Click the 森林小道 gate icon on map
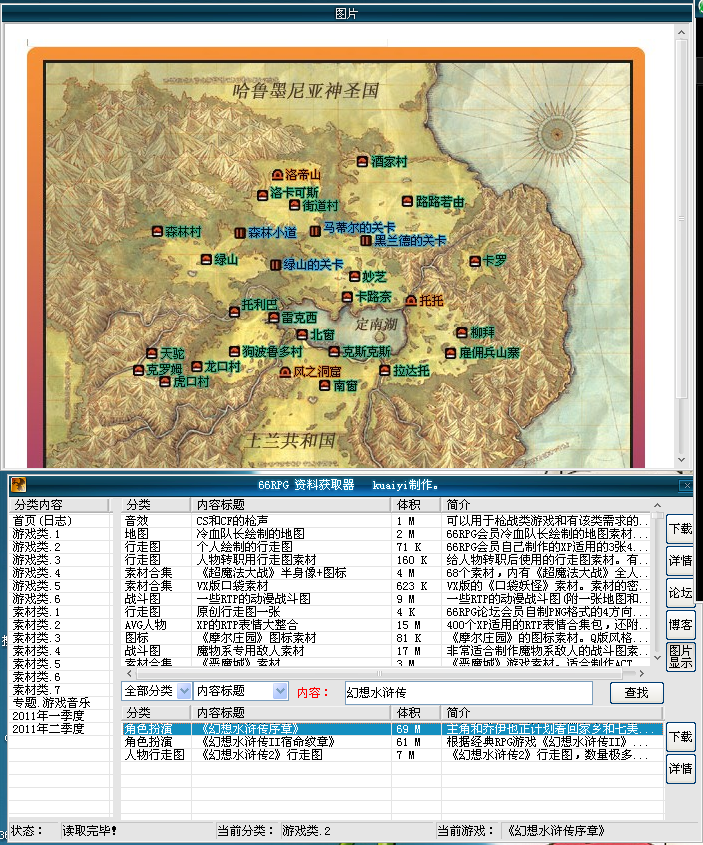Viewport: 703px width, 845px height. [240, 233]
